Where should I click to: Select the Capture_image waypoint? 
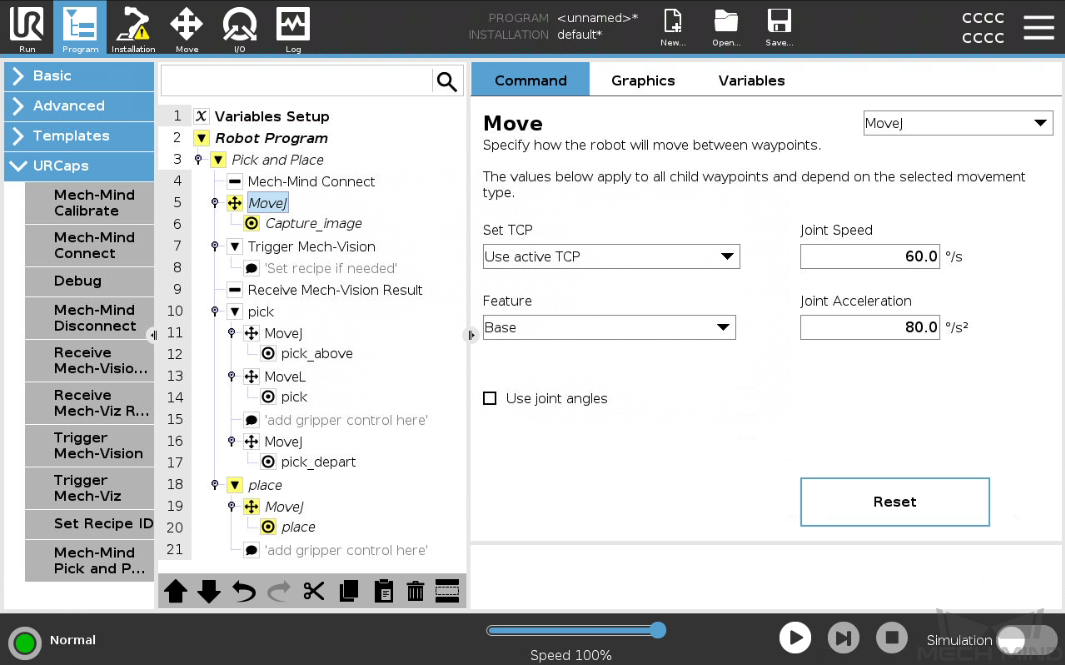point(313,223)
